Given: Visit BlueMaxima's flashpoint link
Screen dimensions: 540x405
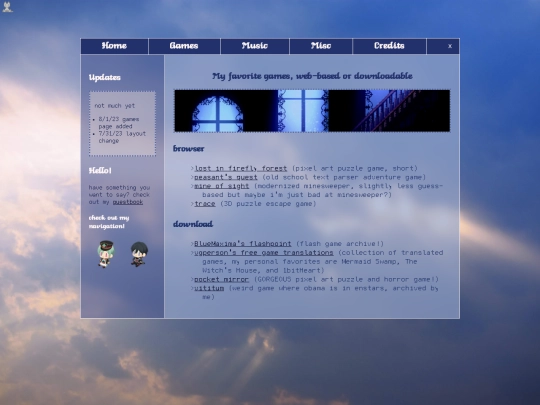Looking at the screenshot, I should pyautogui.click(x=243, y=244).
